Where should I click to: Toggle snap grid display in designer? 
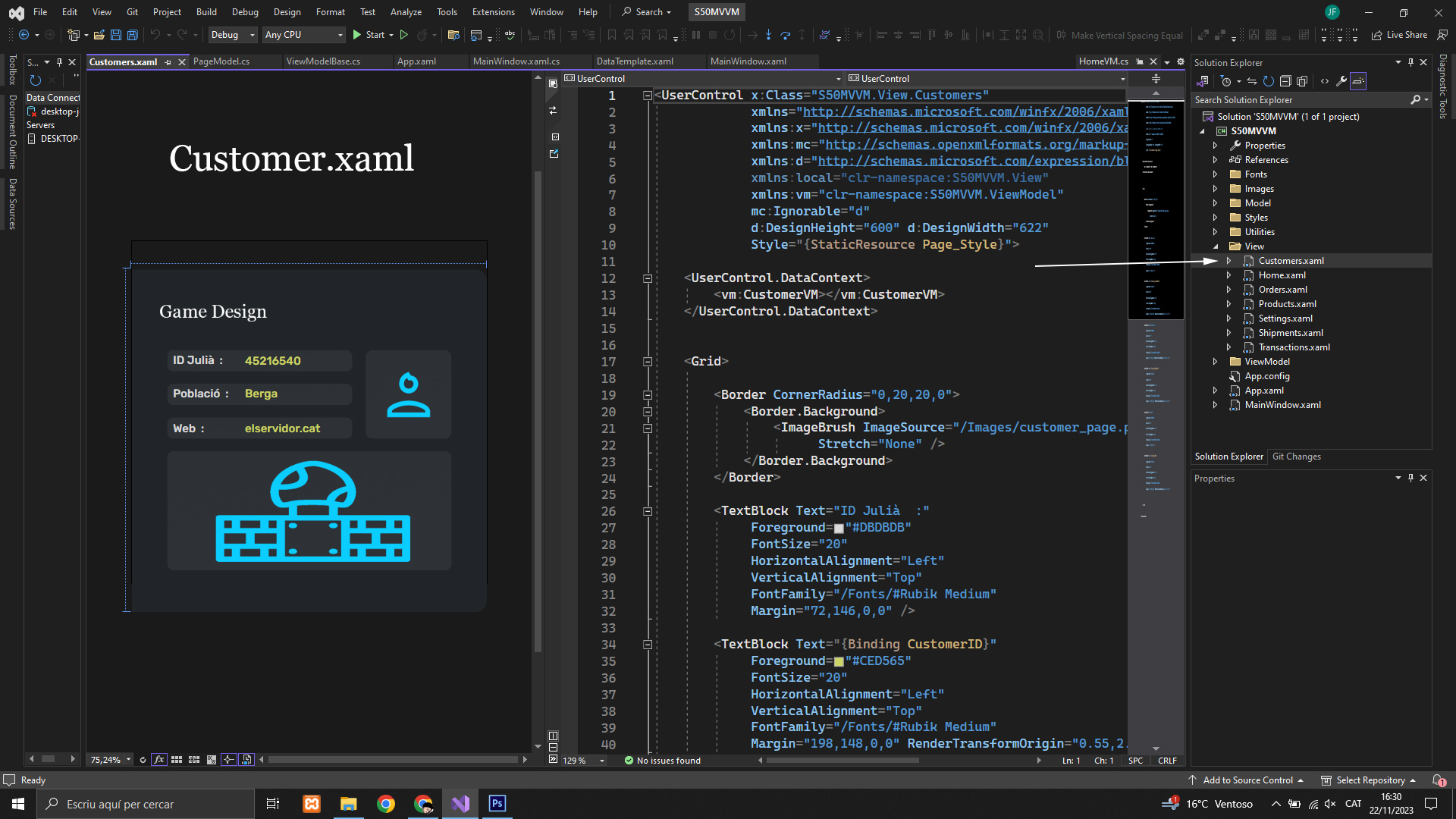(x=177, y=760)
